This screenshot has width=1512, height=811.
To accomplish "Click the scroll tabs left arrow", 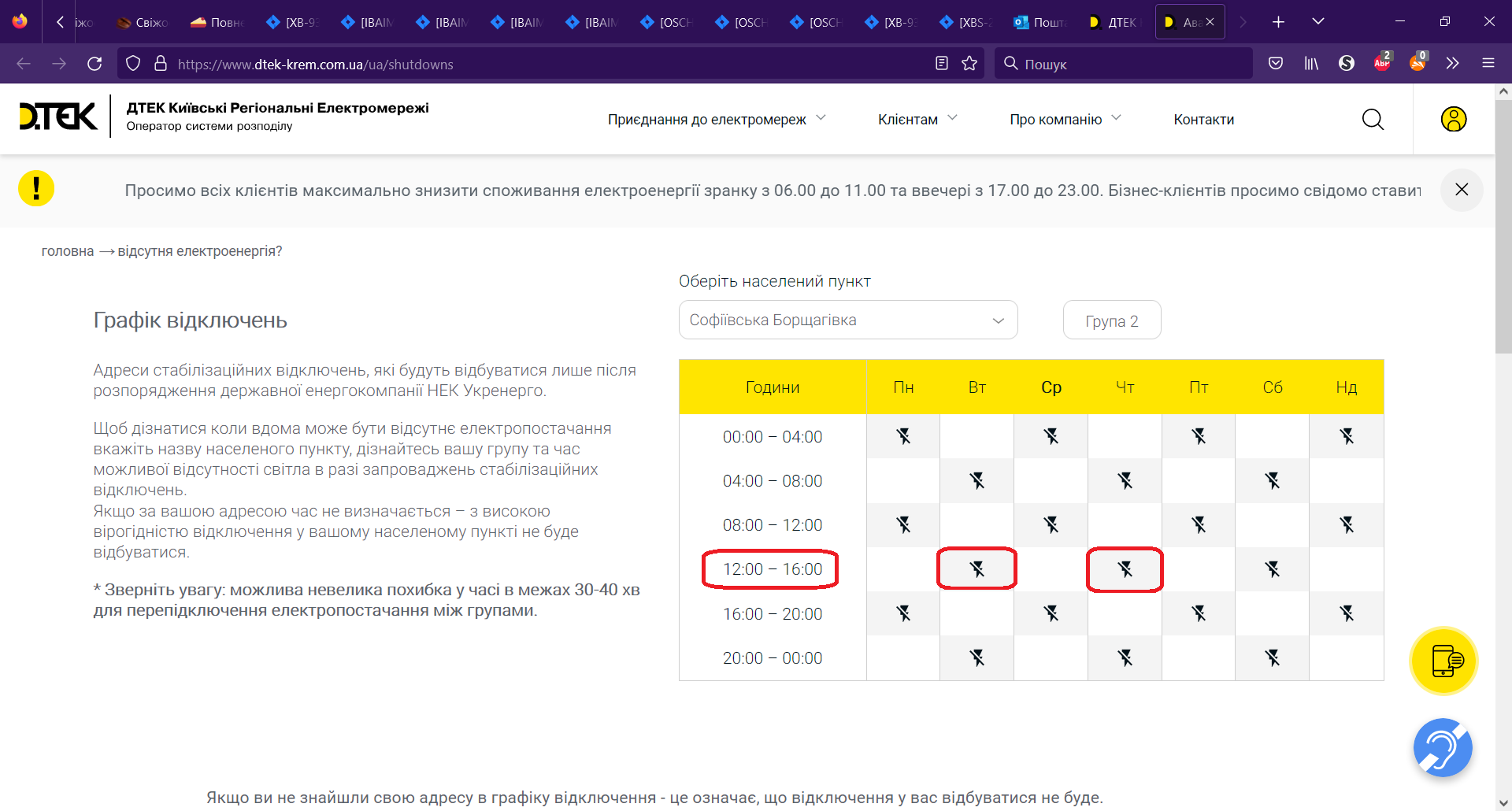I will tap(60, 22).
